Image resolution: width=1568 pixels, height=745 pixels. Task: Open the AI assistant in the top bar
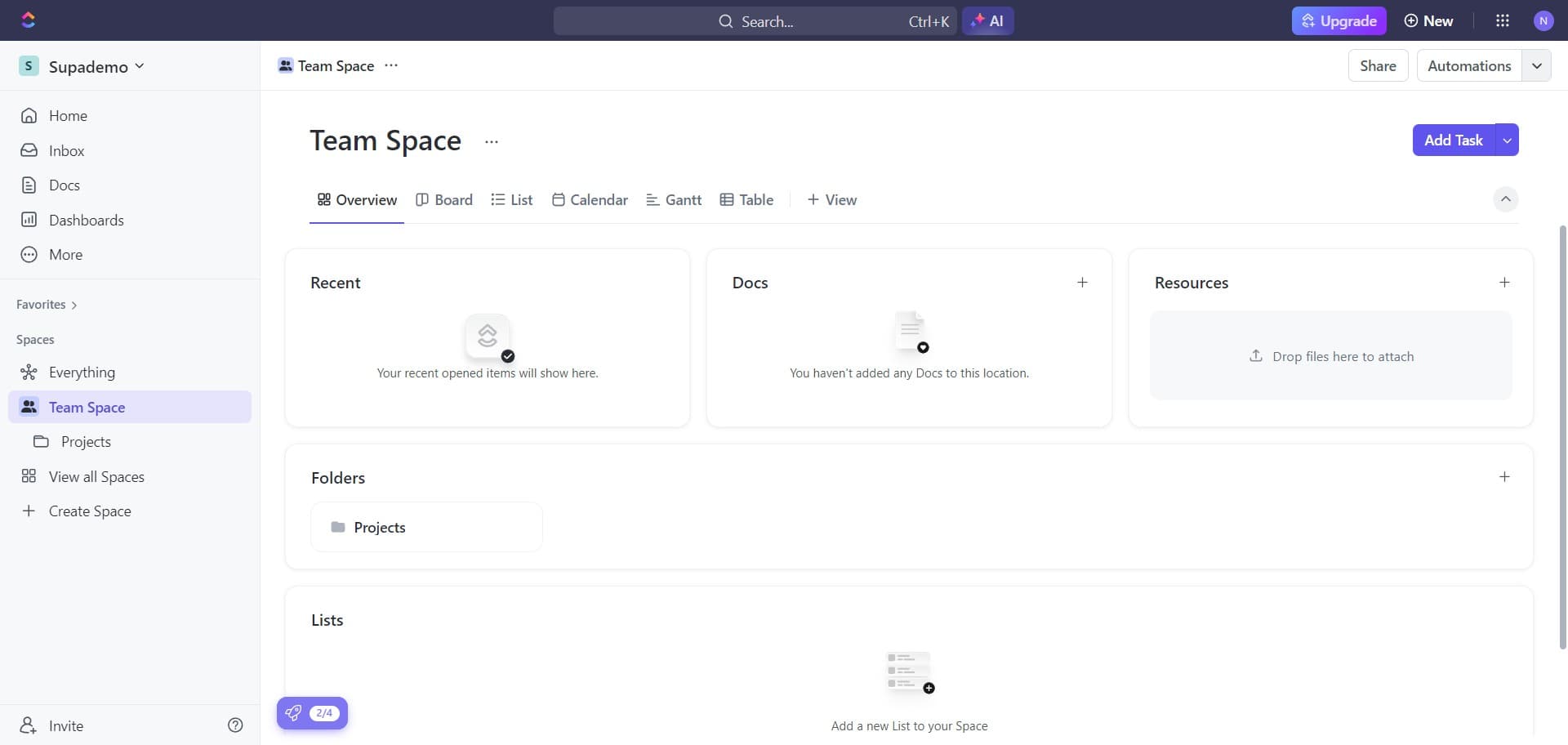click(x=988, y=20)
